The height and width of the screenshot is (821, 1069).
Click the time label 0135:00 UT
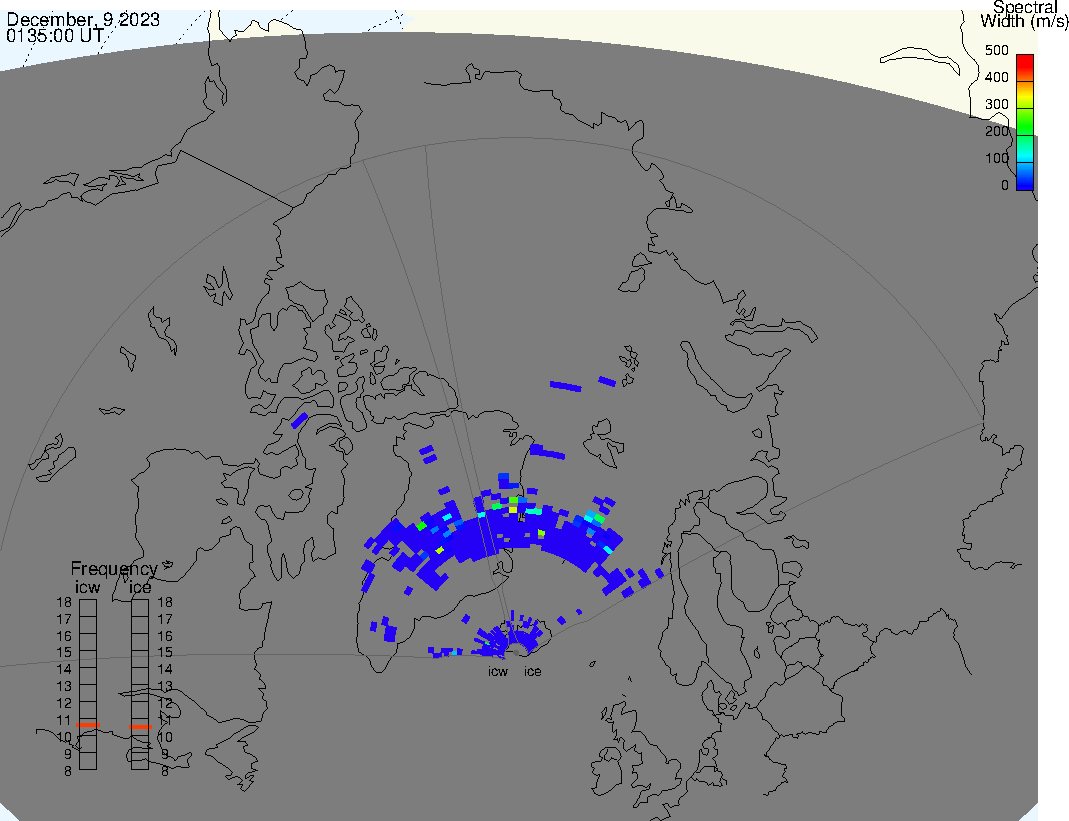click(x=55, y=35)
